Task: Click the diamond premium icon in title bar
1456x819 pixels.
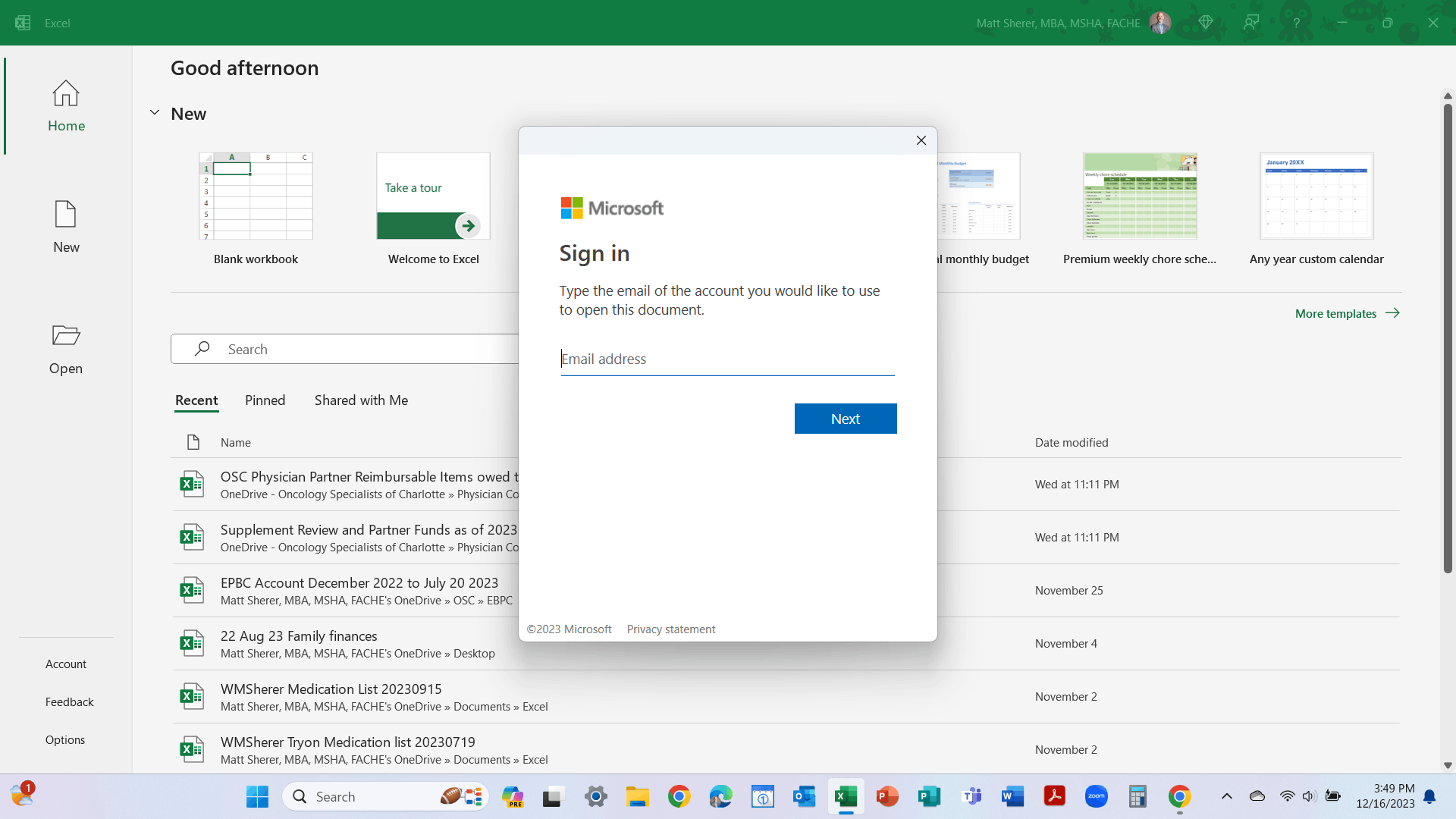Action: pyautogui.click(x=1206, y=23)
